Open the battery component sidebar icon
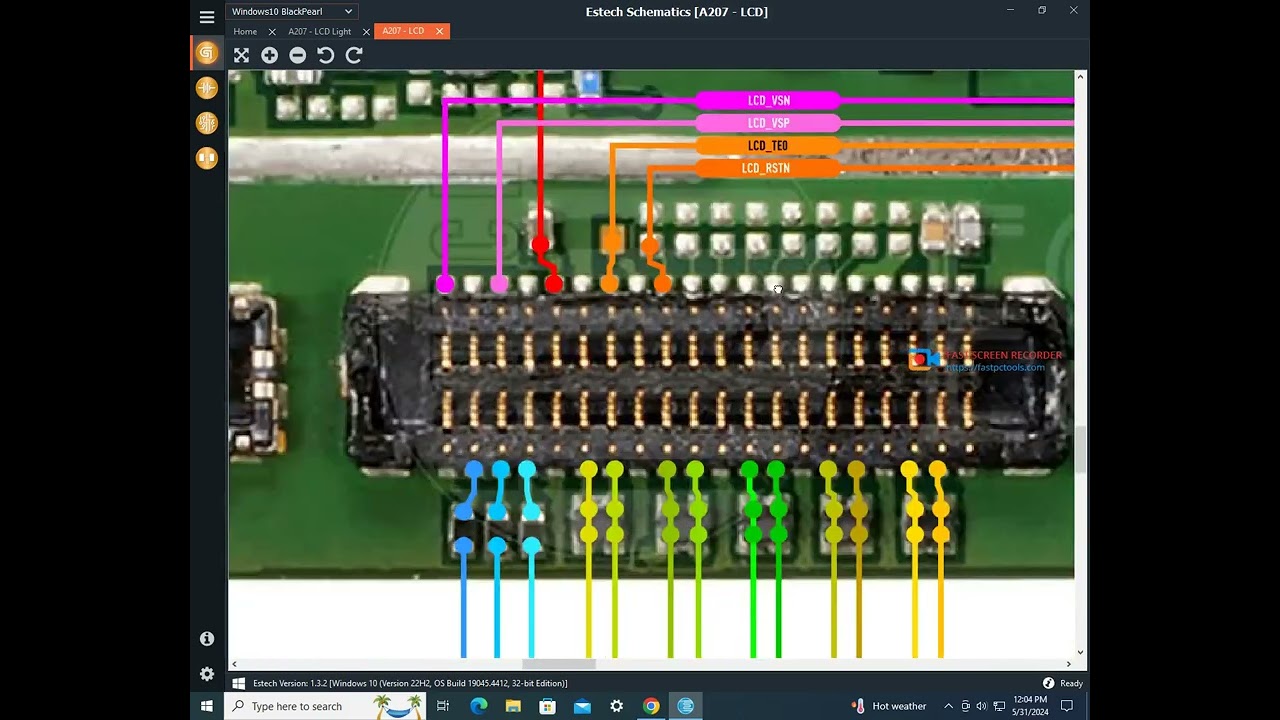Viewport: 1280px width, 720px height. coord(207,88)
